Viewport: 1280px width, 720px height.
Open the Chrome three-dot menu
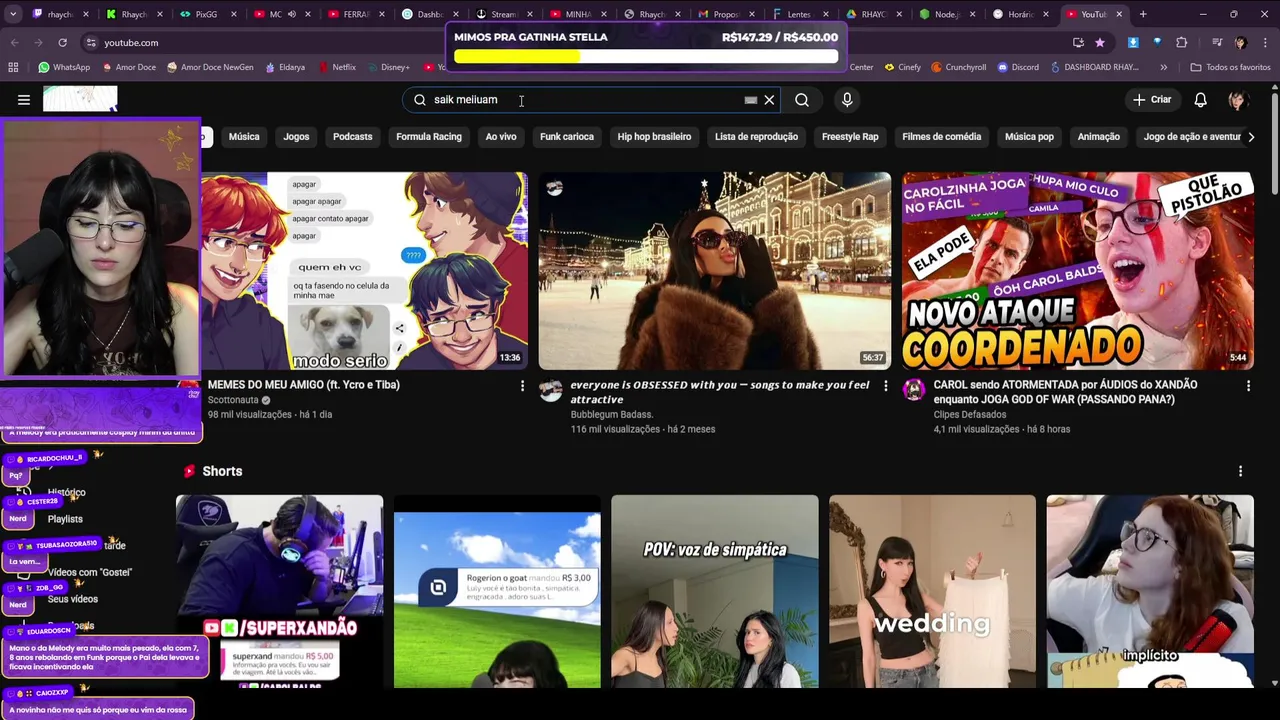[x=1264, y=43]
